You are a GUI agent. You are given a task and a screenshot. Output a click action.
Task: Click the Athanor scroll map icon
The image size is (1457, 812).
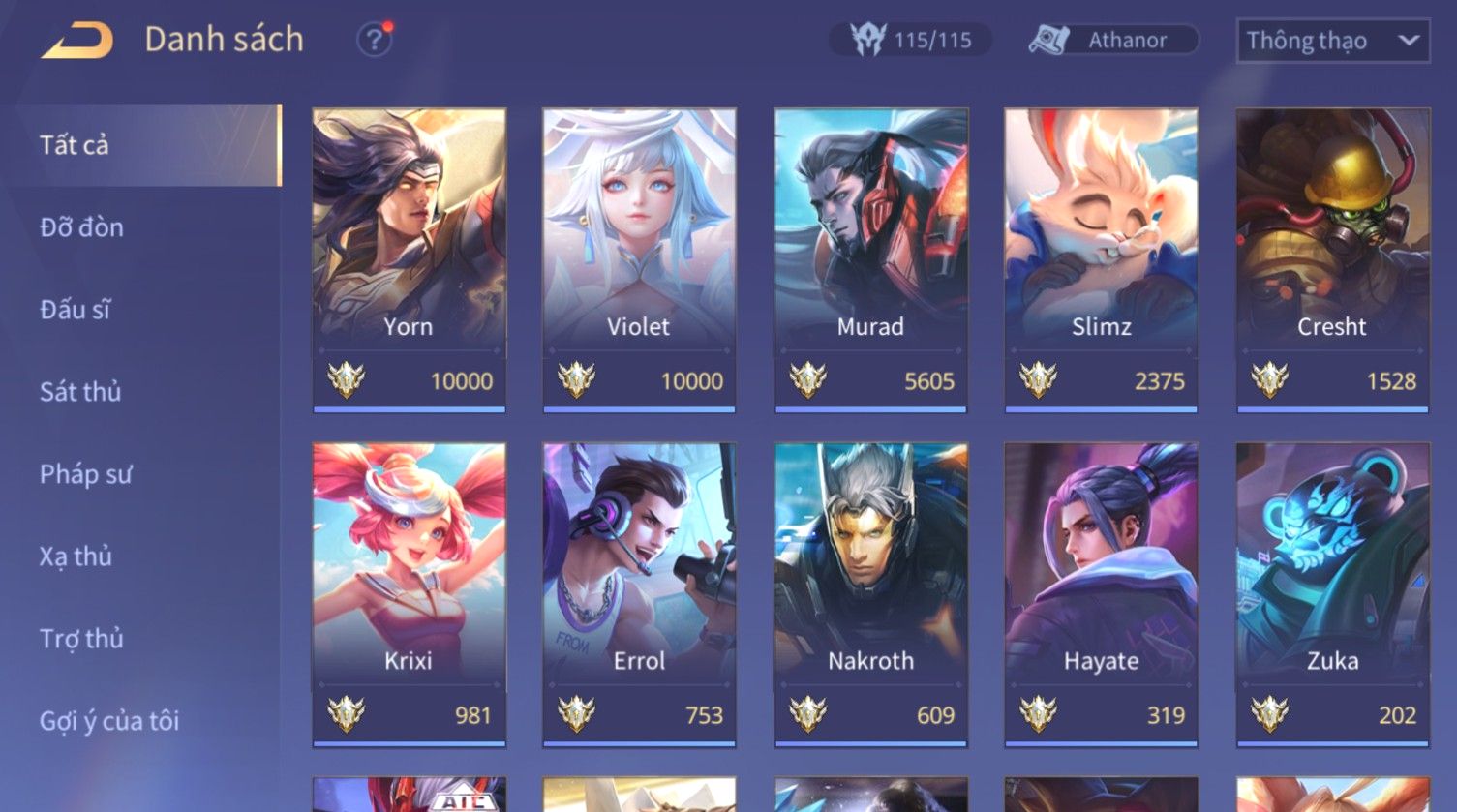coord(1048,40)
